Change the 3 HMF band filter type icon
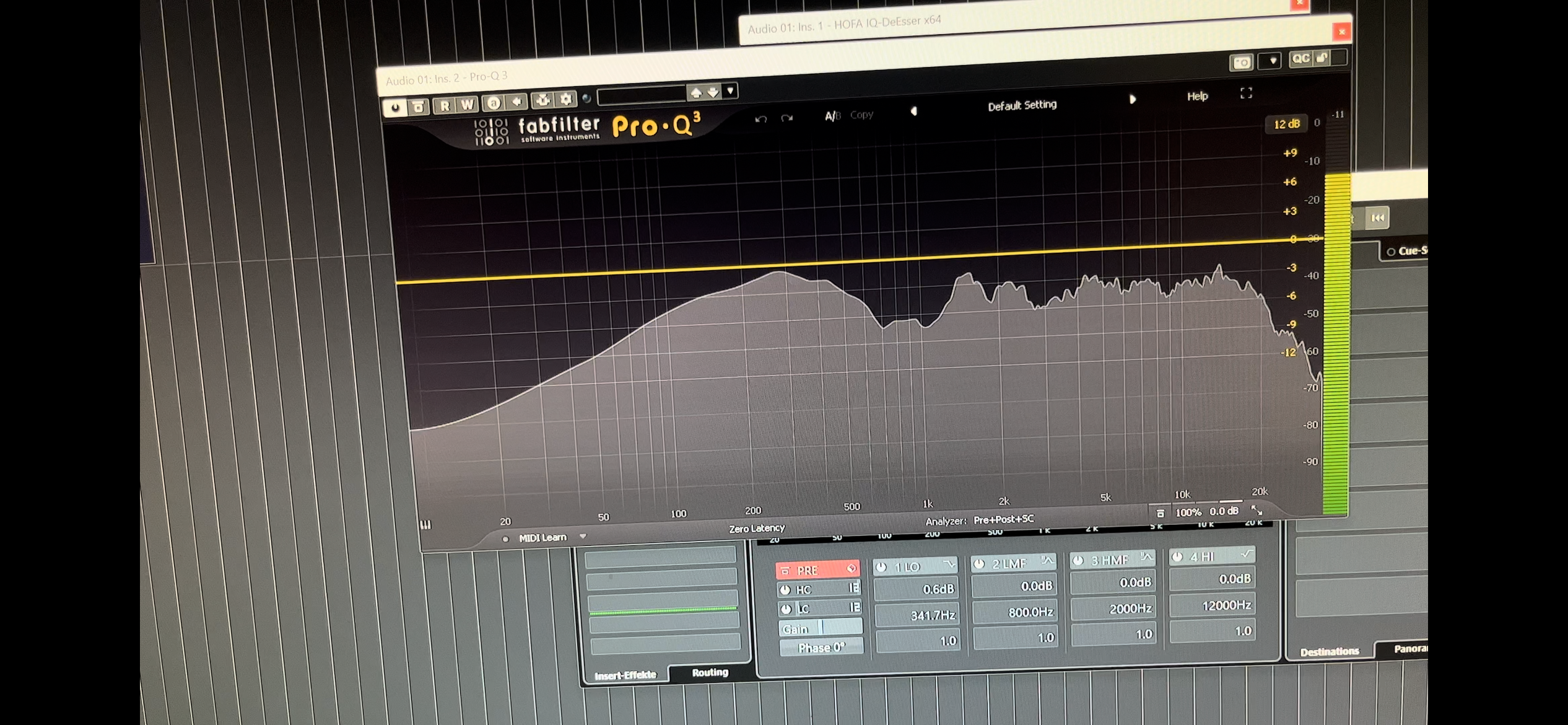Viewport: 1568px width, 725px height. [x=1146, y=557]
